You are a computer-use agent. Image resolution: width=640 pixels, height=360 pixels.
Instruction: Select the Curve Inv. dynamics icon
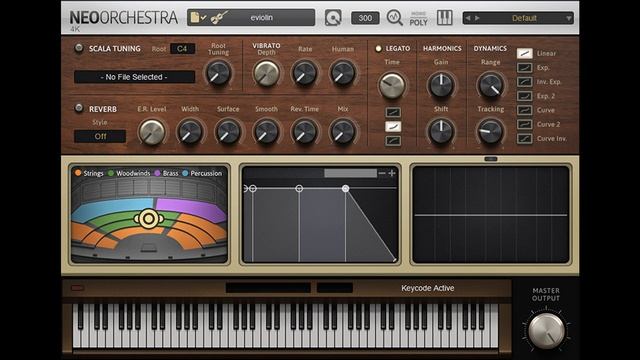[524, 138]
